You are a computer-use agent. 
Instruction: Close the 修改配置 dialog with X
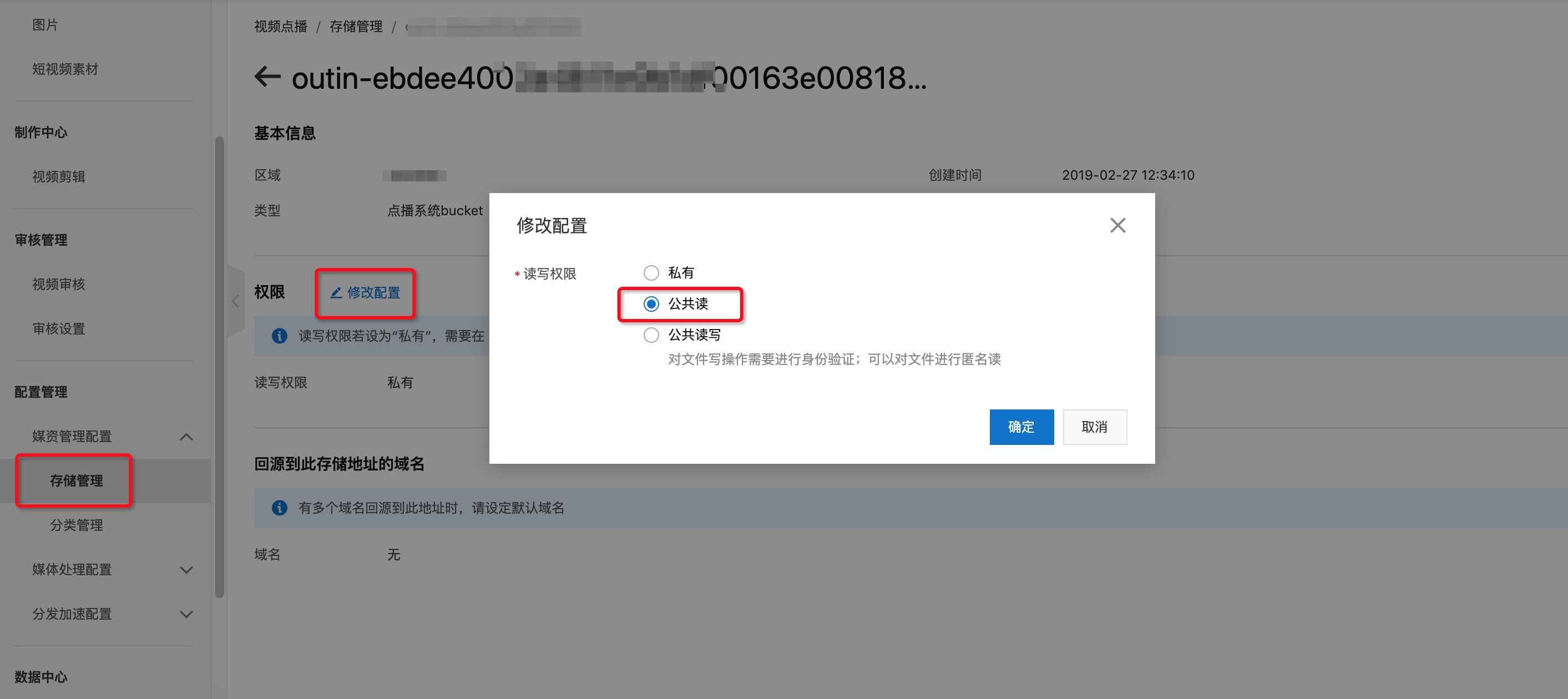tap(1117, 226)
